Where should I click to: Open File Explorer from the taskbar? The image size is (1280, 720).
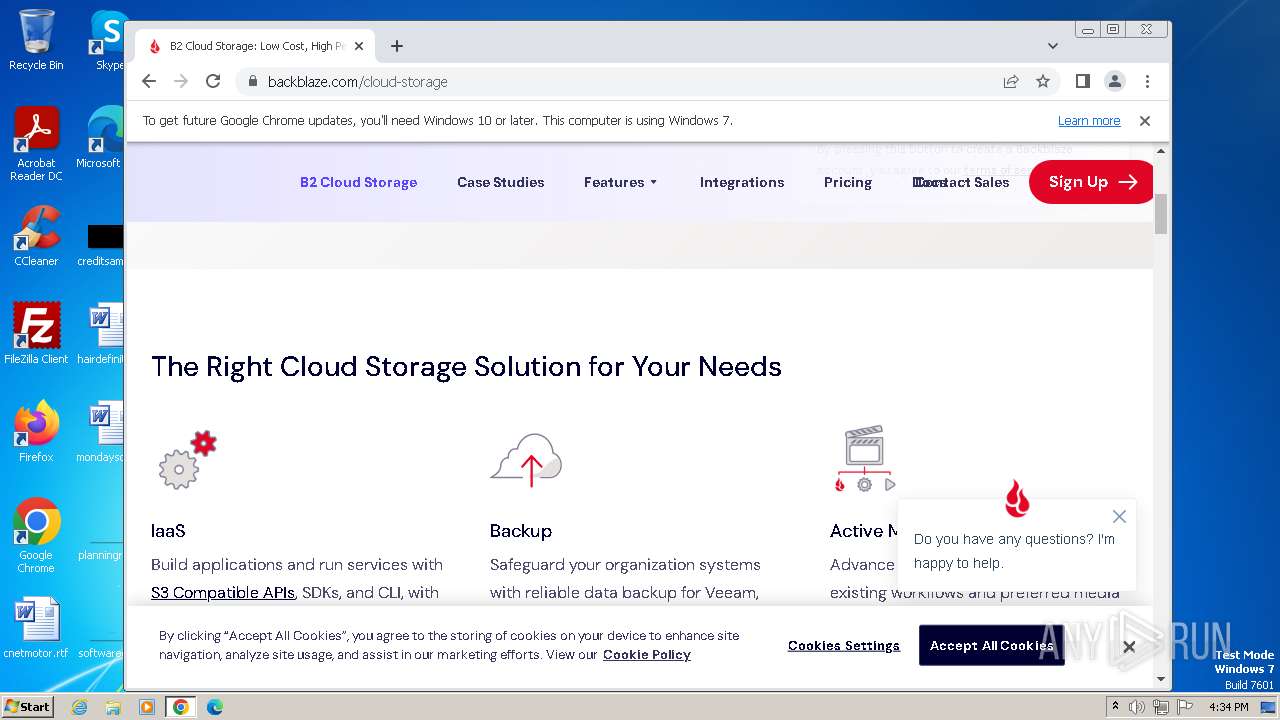(x=113, y=707)
